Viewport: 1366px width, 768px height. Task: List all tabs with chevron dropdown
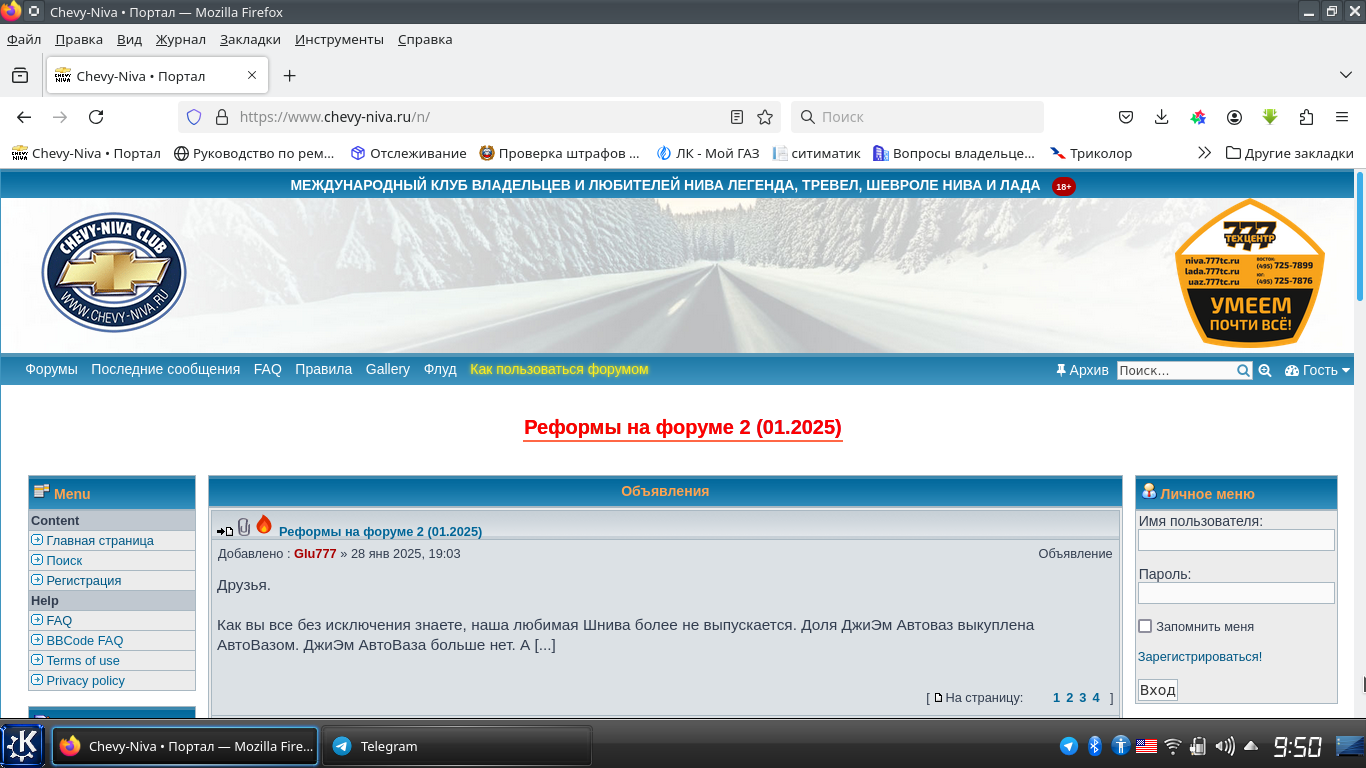(1346, 75)
